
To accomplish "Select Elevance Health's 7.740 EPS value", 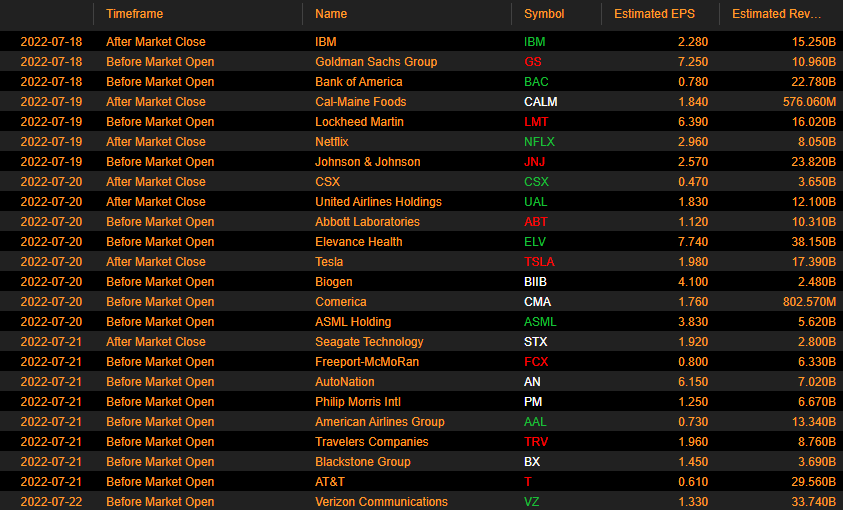I will click(x=693, y=242).
